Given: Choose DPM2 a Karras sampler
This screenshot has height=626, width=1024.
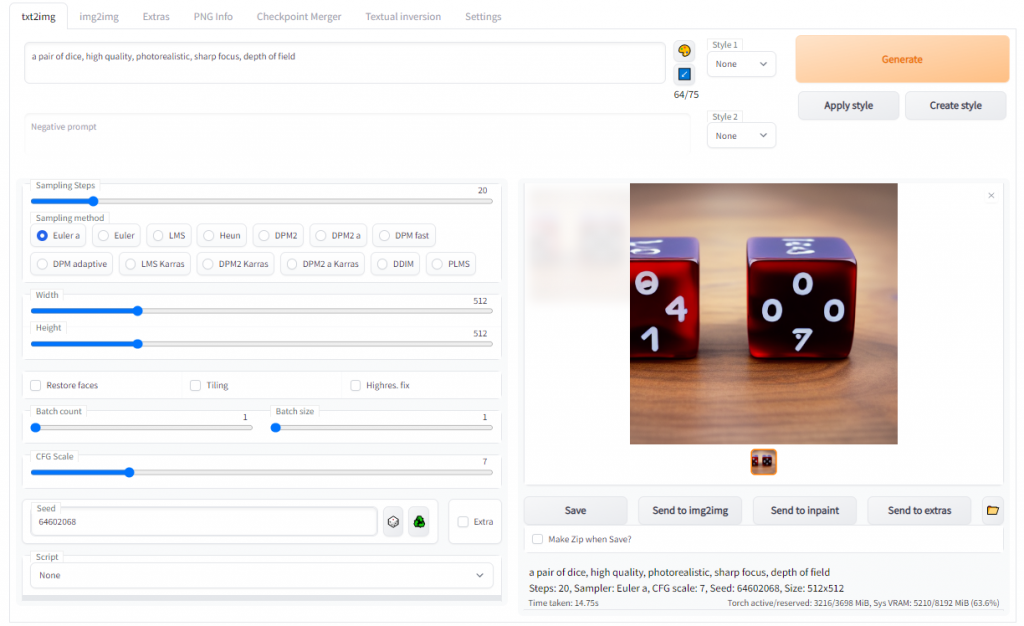Looking at the screenshot, I should pos(323,264).
